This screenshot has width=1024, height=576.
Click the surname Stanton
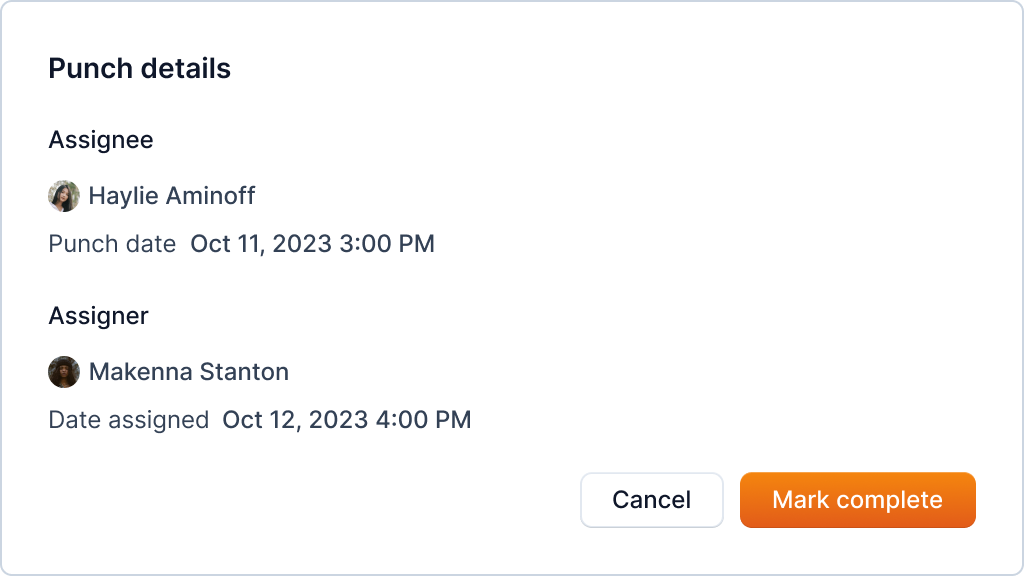tap(243, 372)
